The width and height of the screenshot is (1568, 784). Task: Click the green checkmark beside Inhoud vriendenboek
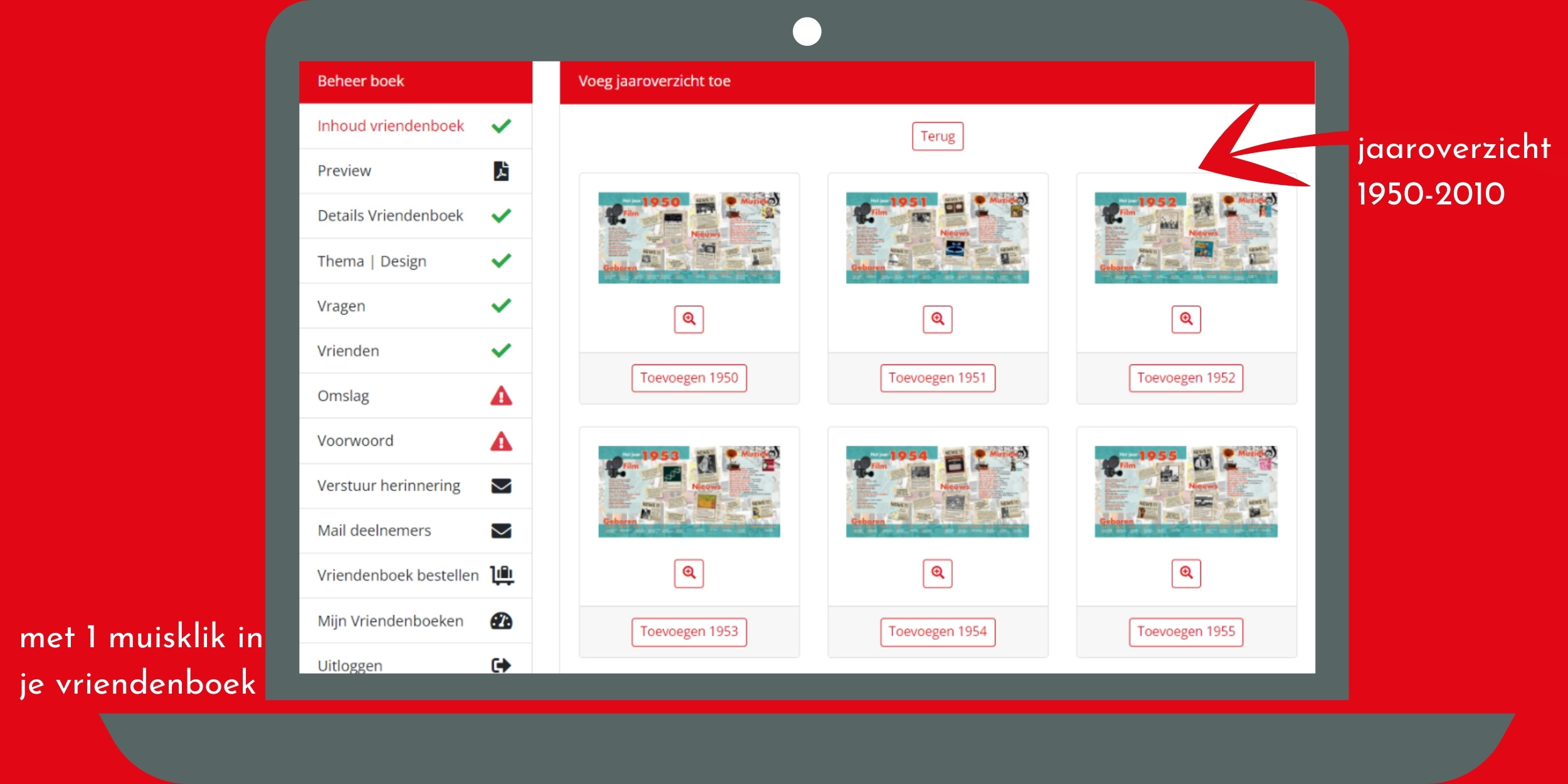coord(501,126)
